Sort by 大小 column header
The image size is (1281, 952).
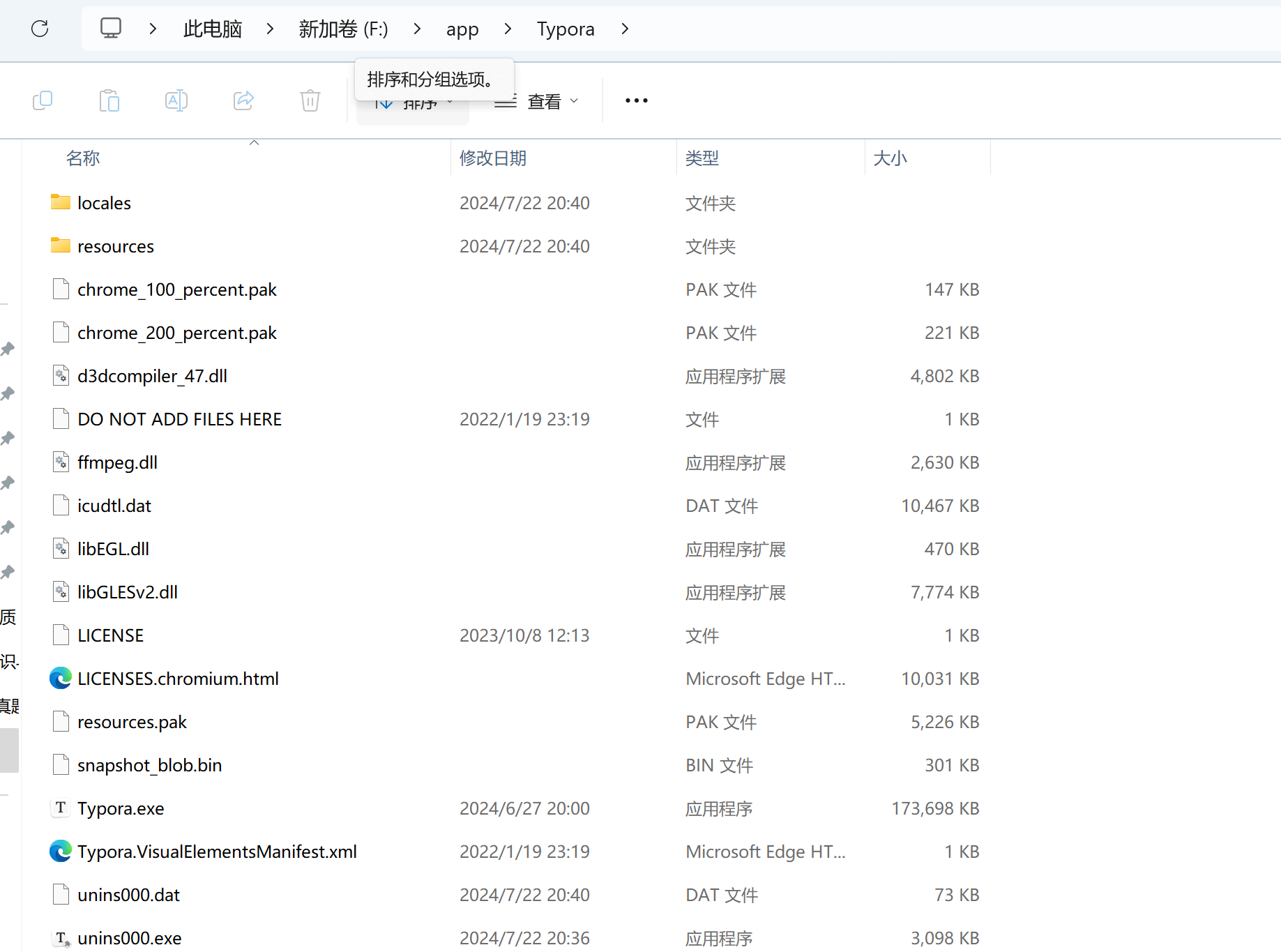click(890, 158)
